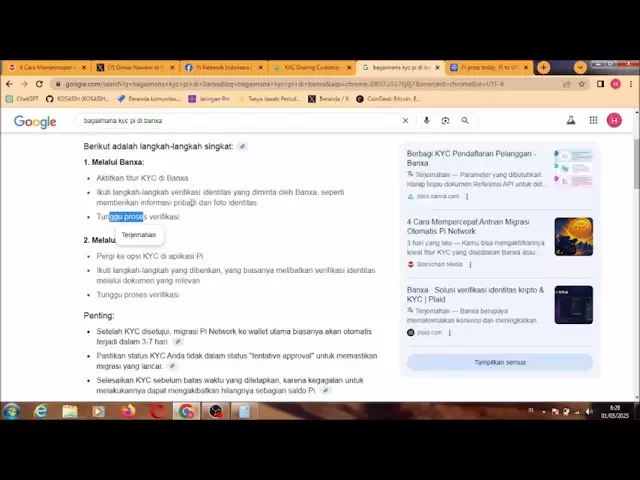Open 'Berbagi KYC Pendaftaran Pelanggan - Banxa' result
Viewport: 640px width, 480px height.
[471, 158]
